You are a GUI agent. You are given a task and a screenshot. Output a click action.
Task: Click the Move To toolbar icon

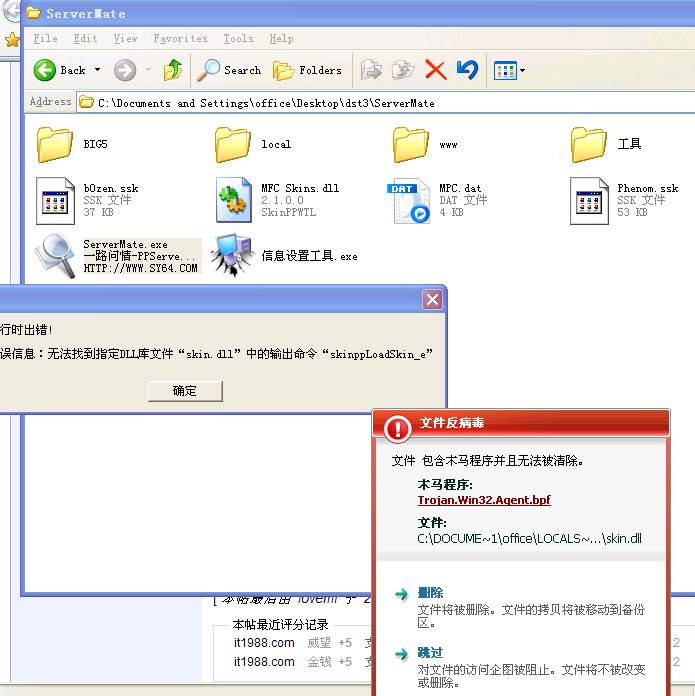tap(371, 70)
